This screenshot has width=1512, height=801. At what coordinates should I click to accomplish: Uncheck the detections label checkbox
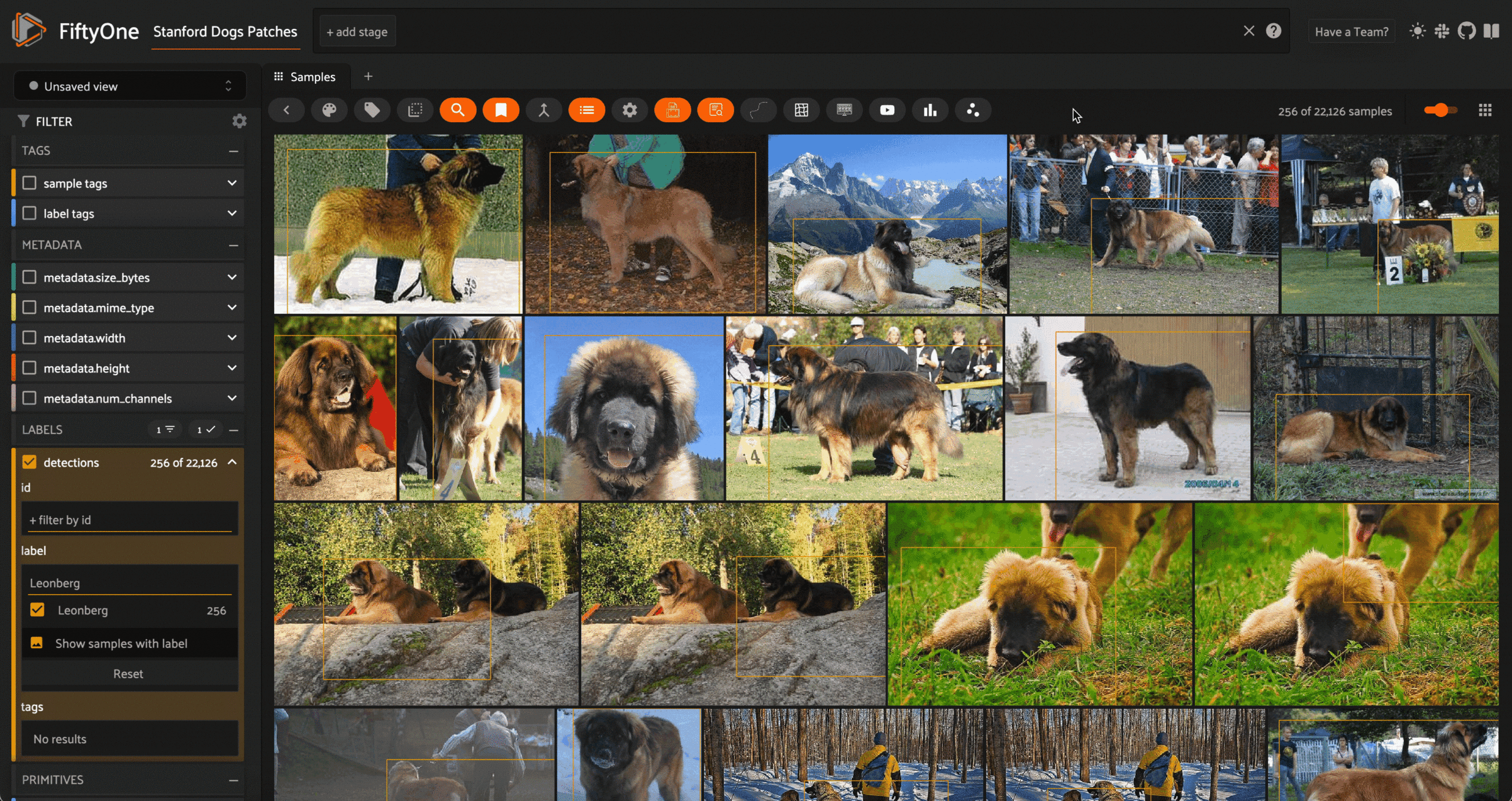click(29, 462)
